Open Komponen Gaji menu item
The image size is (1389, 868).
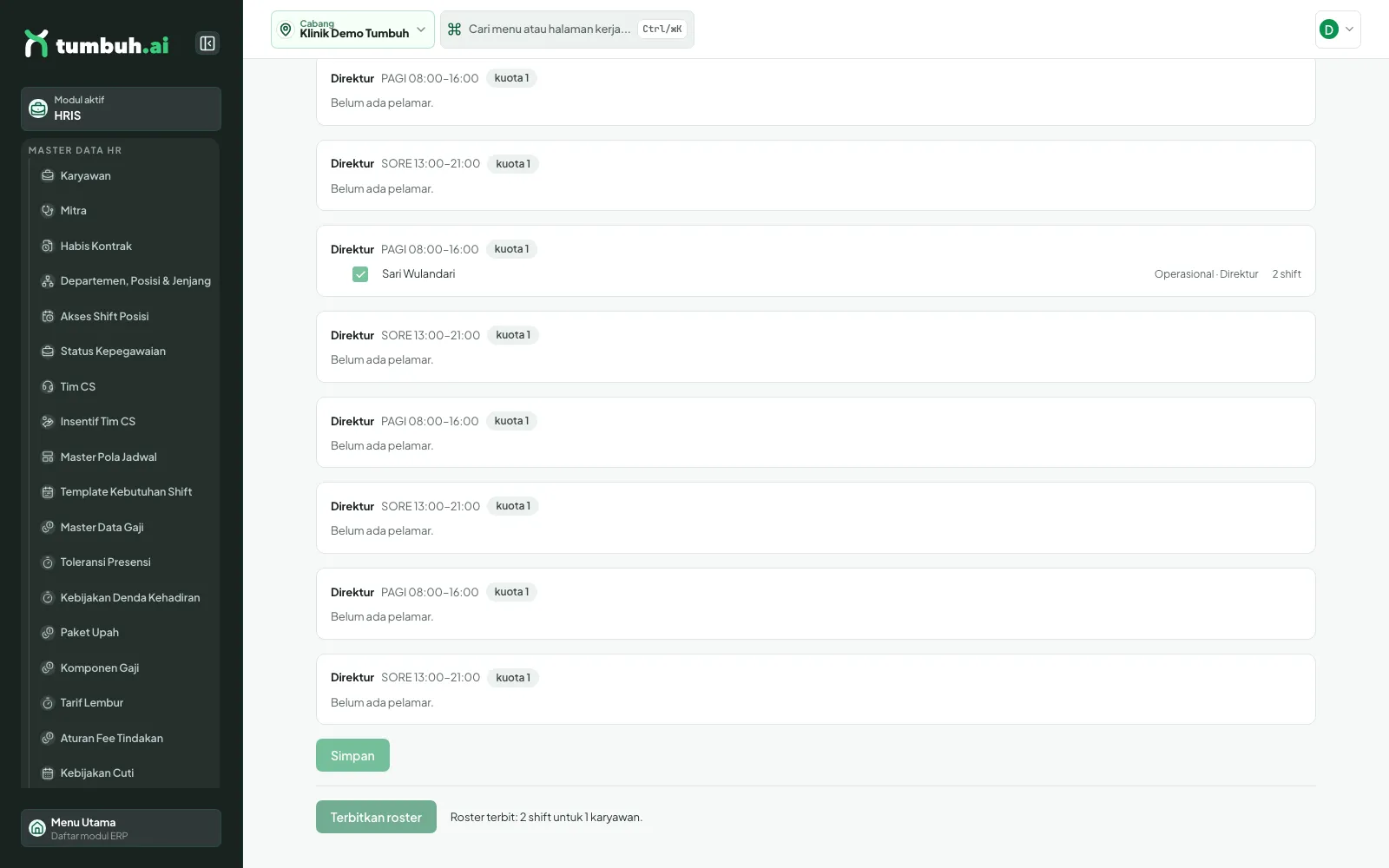(x=122, y=668)
